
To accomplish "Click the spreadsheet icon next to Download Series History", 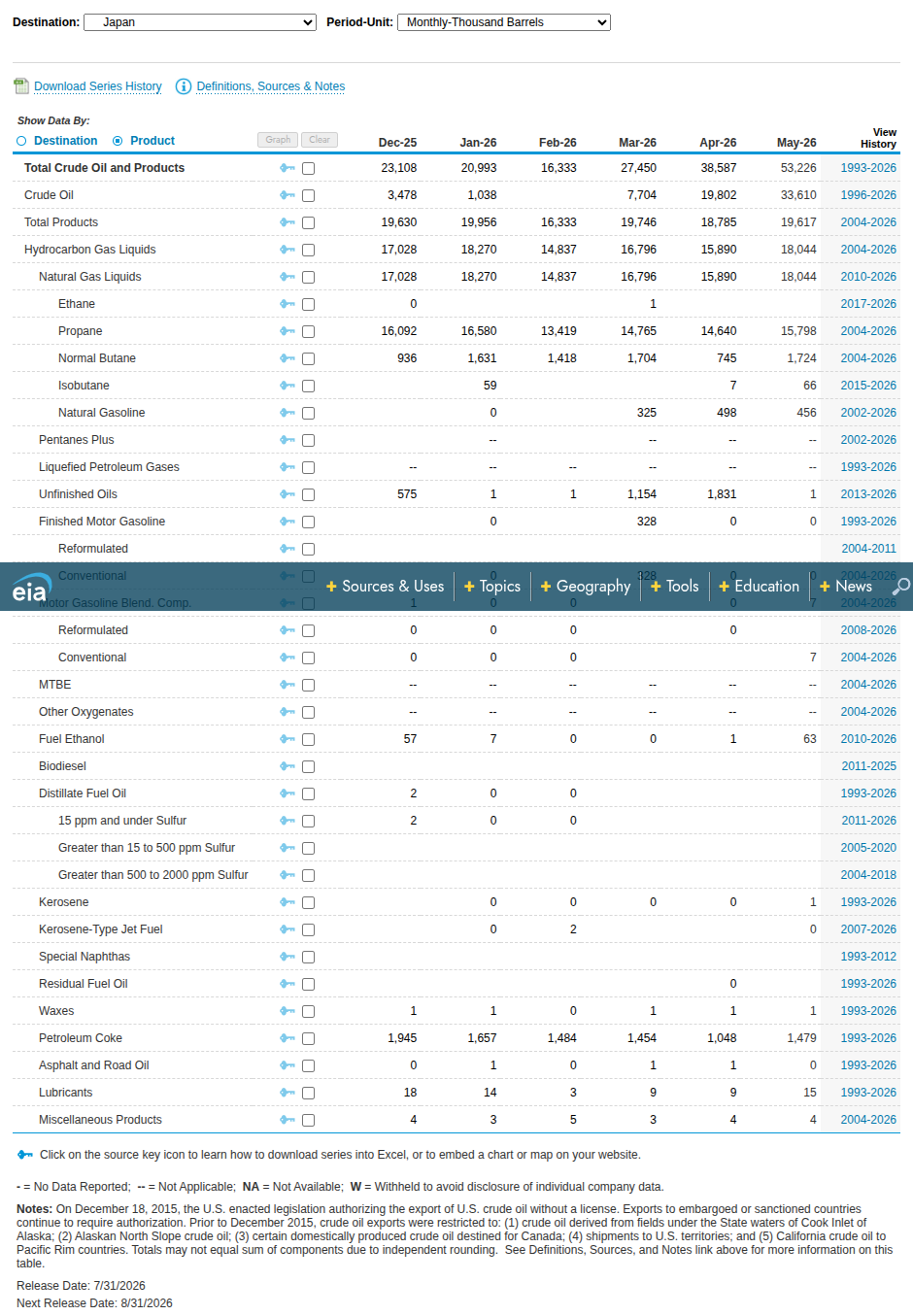I will tap(21, 86).
